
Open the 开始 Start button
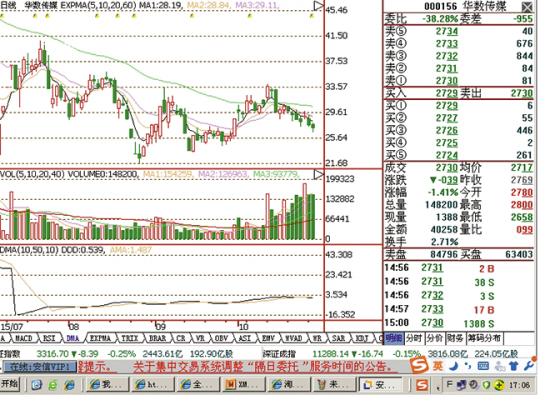(10, 384)
